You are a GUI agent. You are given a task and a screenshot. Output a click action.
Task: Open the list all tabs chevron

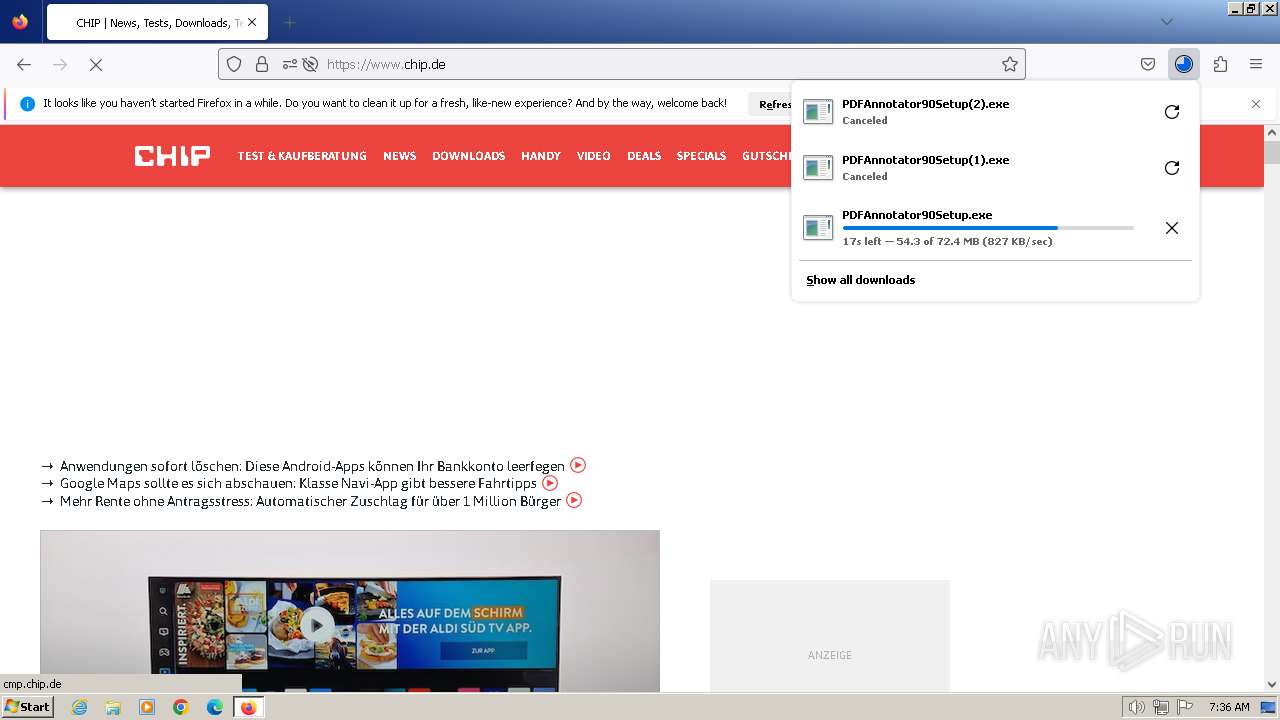coord(1166,22)
